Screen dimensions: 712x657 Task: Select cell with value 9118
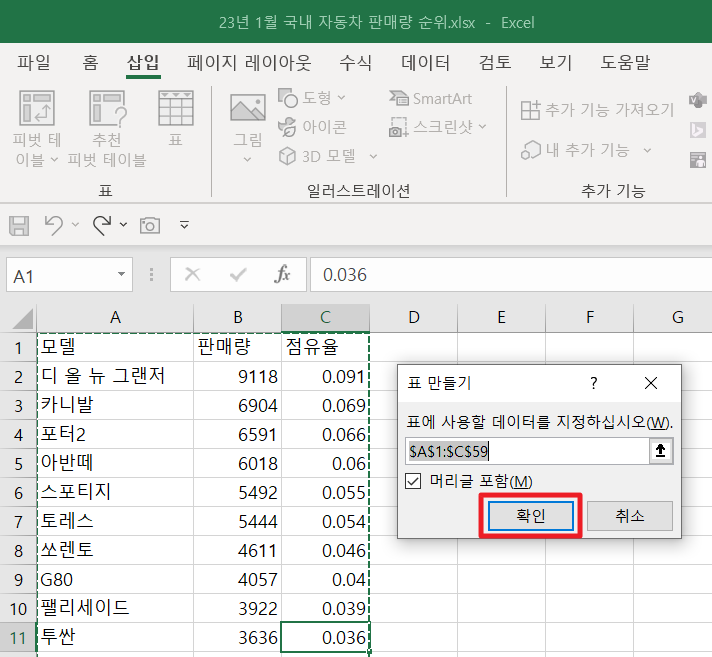237,376
